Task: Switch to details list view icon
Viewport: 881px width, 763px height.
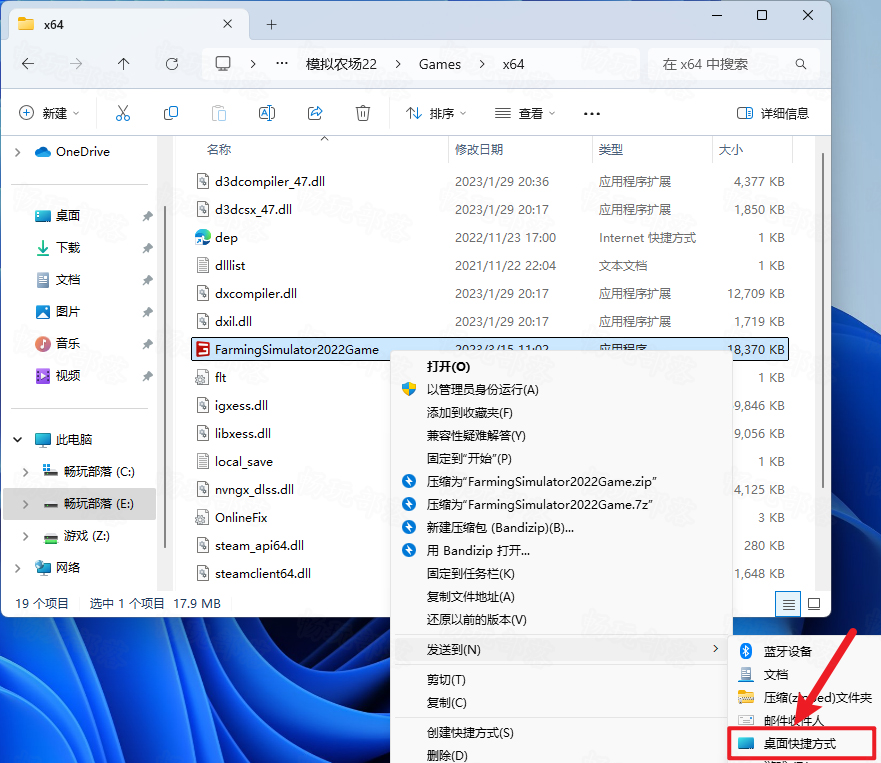Action: [788, 604]
